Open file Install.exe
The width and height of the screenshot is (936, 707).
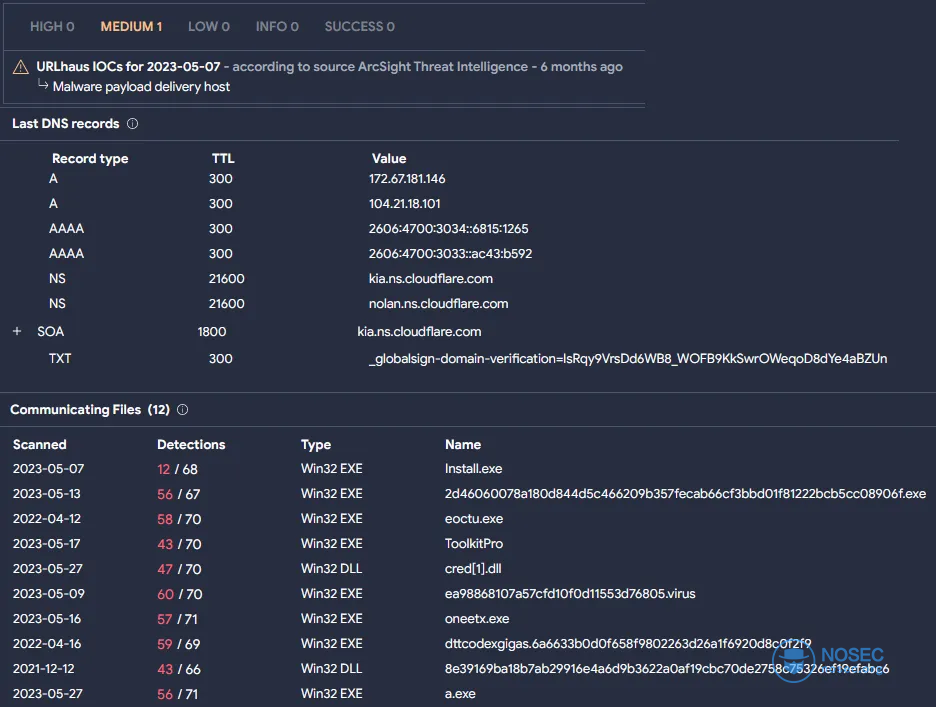[x=473, y=469]
